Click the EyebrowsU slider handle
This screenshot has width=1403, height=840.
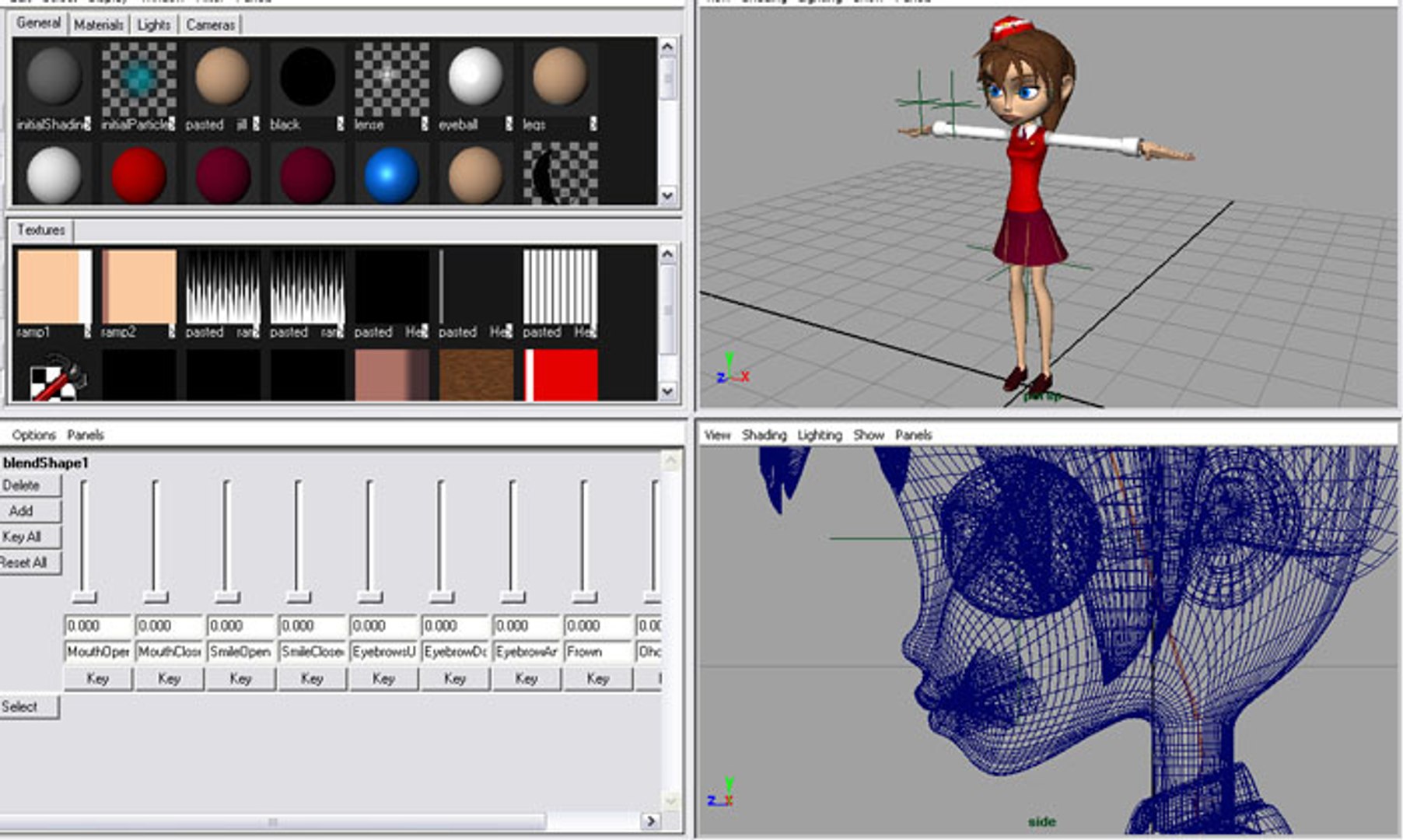point(369,597)
